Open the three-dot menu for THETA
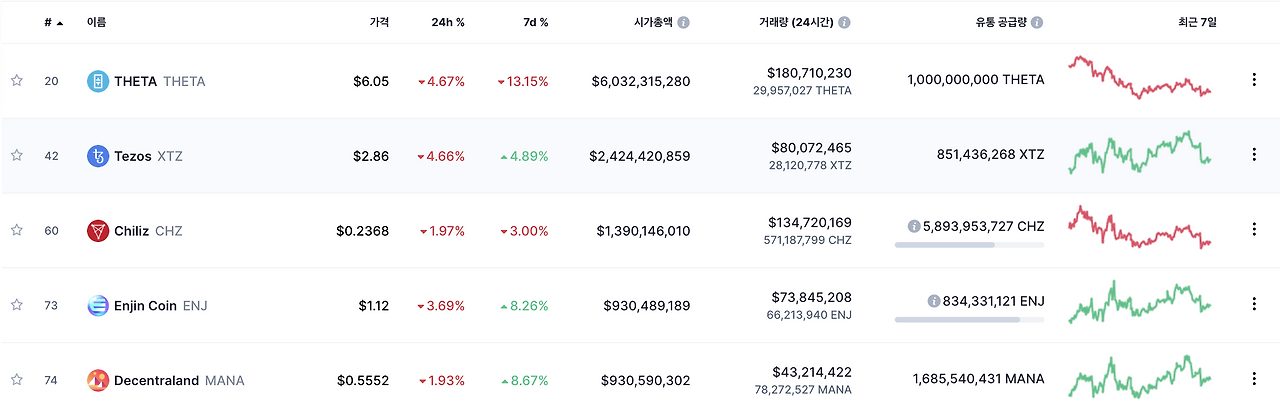 1254,80
